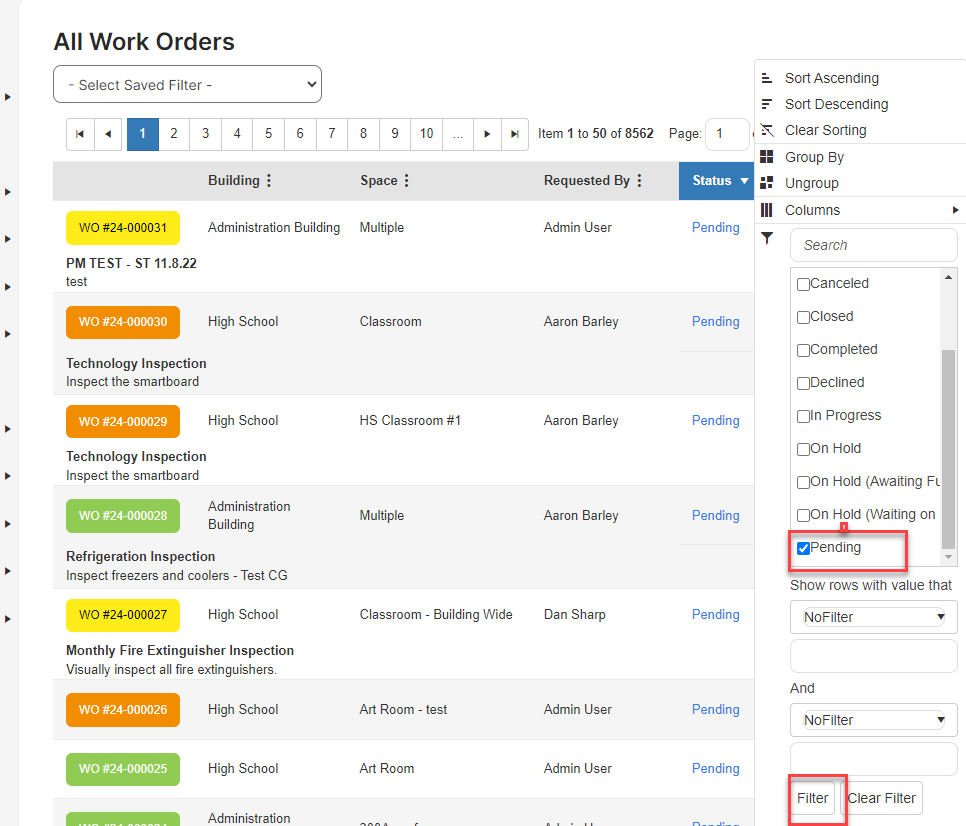Screen dimensions: 966x826
Task: Show more pages with ellipsis button
Action: pyautogui.click(x=458, y=134)
